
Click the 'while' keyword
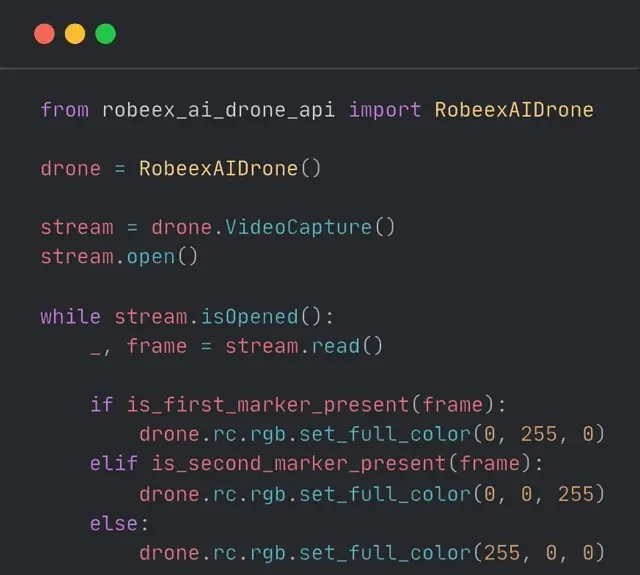(x=71, y=317)
